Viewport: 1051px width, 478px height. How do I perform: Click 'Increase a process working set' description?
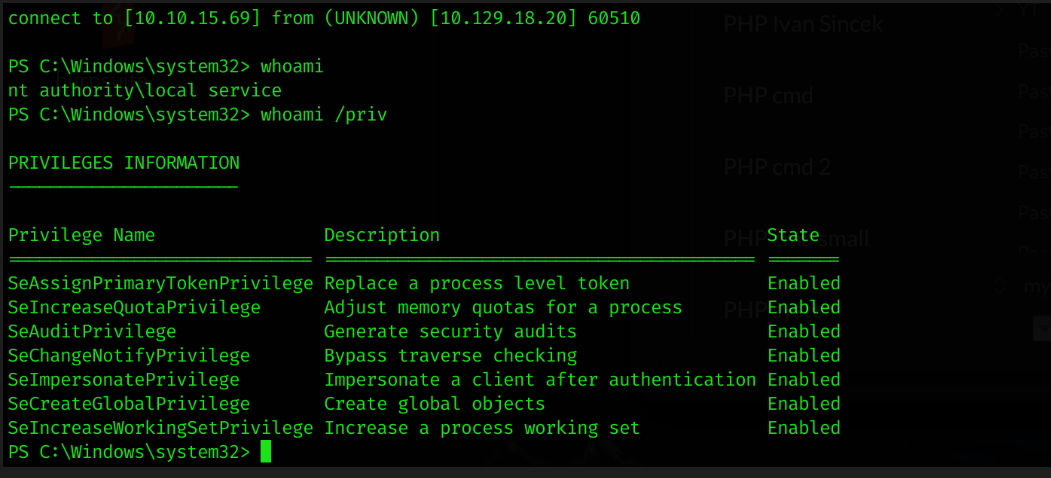pyautogui.click(x=483, y=428)
